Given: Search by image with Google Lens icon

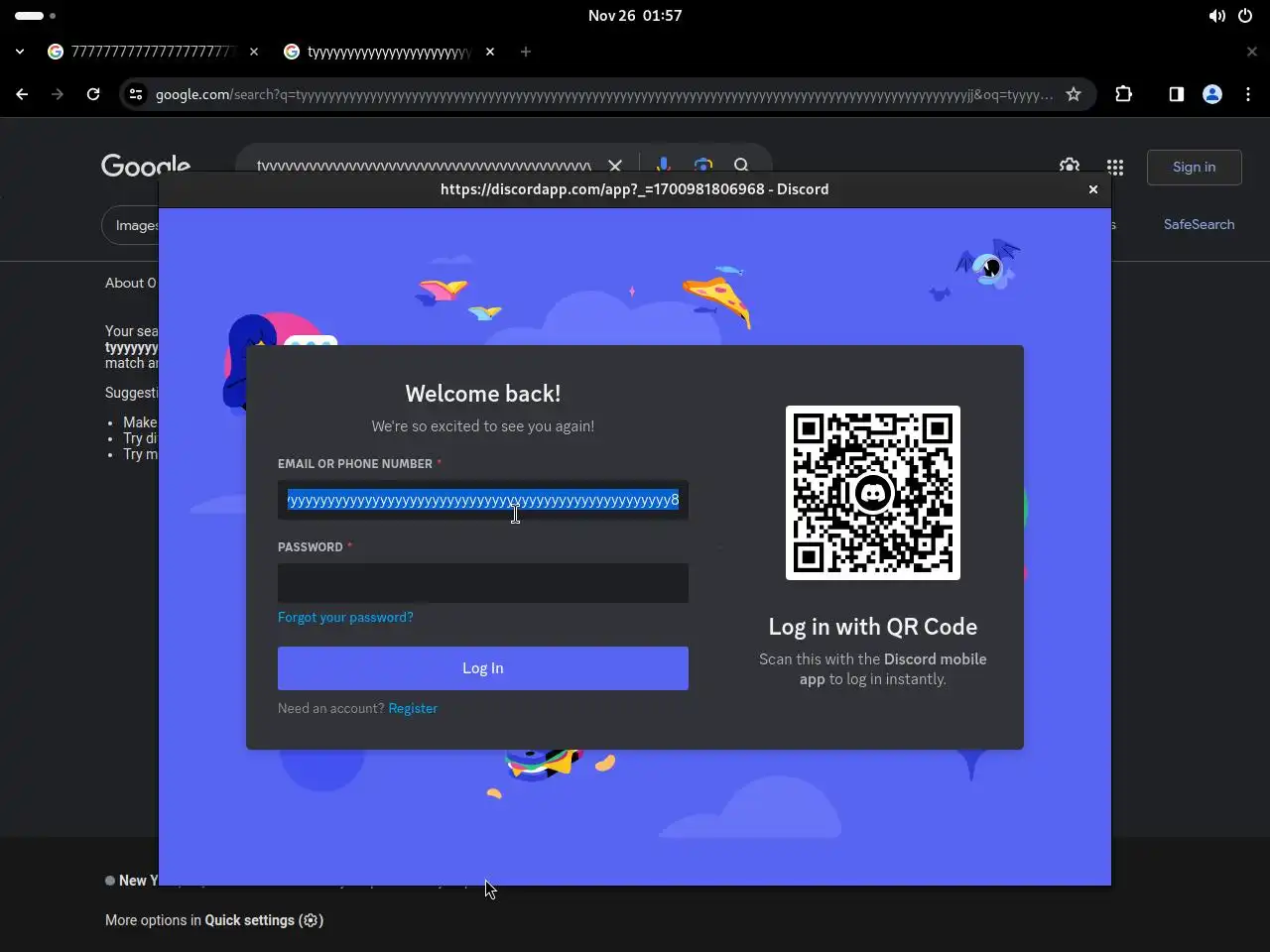Looking at the screenshot, I should (703, 165).
